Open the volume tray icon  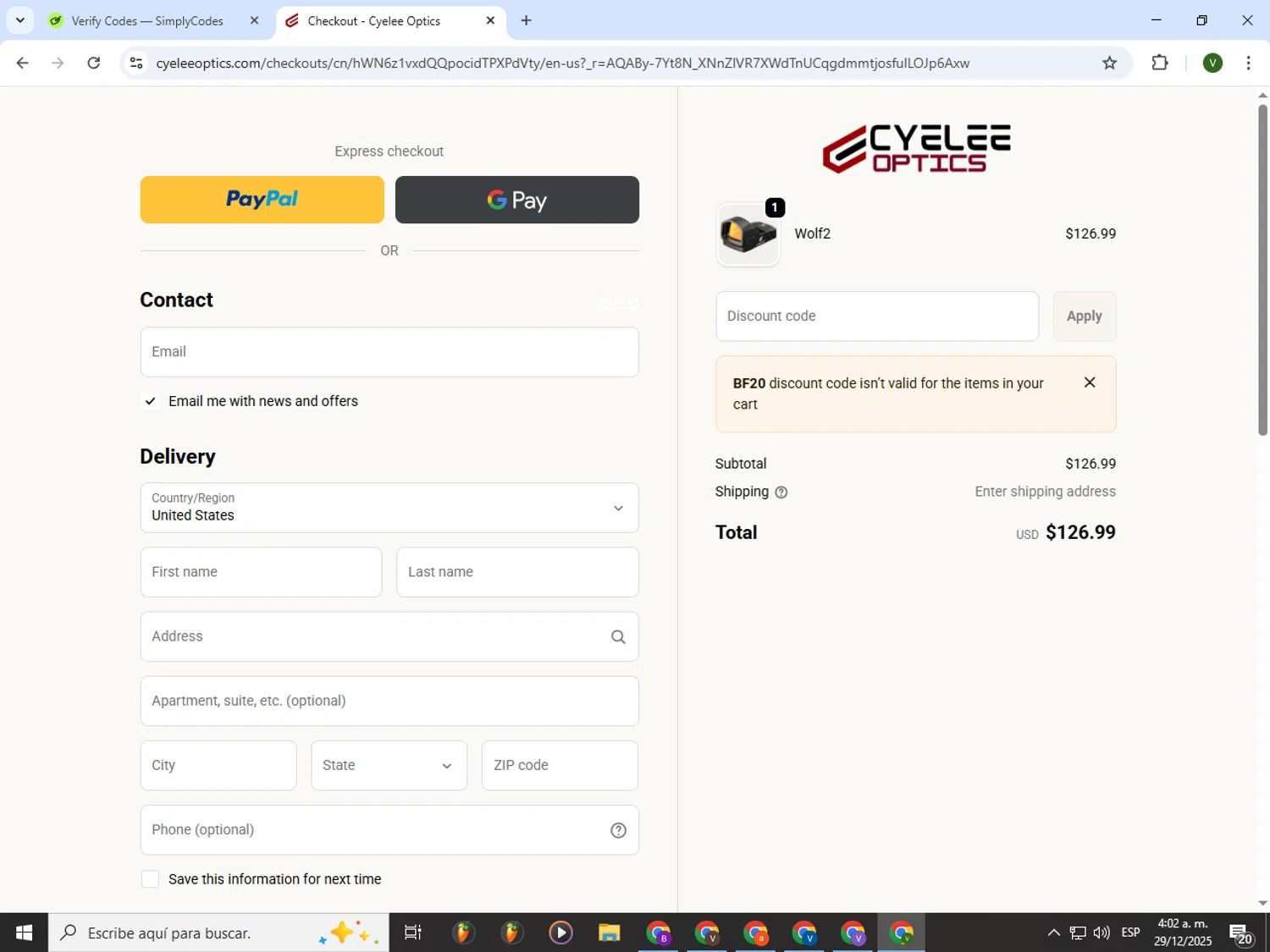point(1102,933)
